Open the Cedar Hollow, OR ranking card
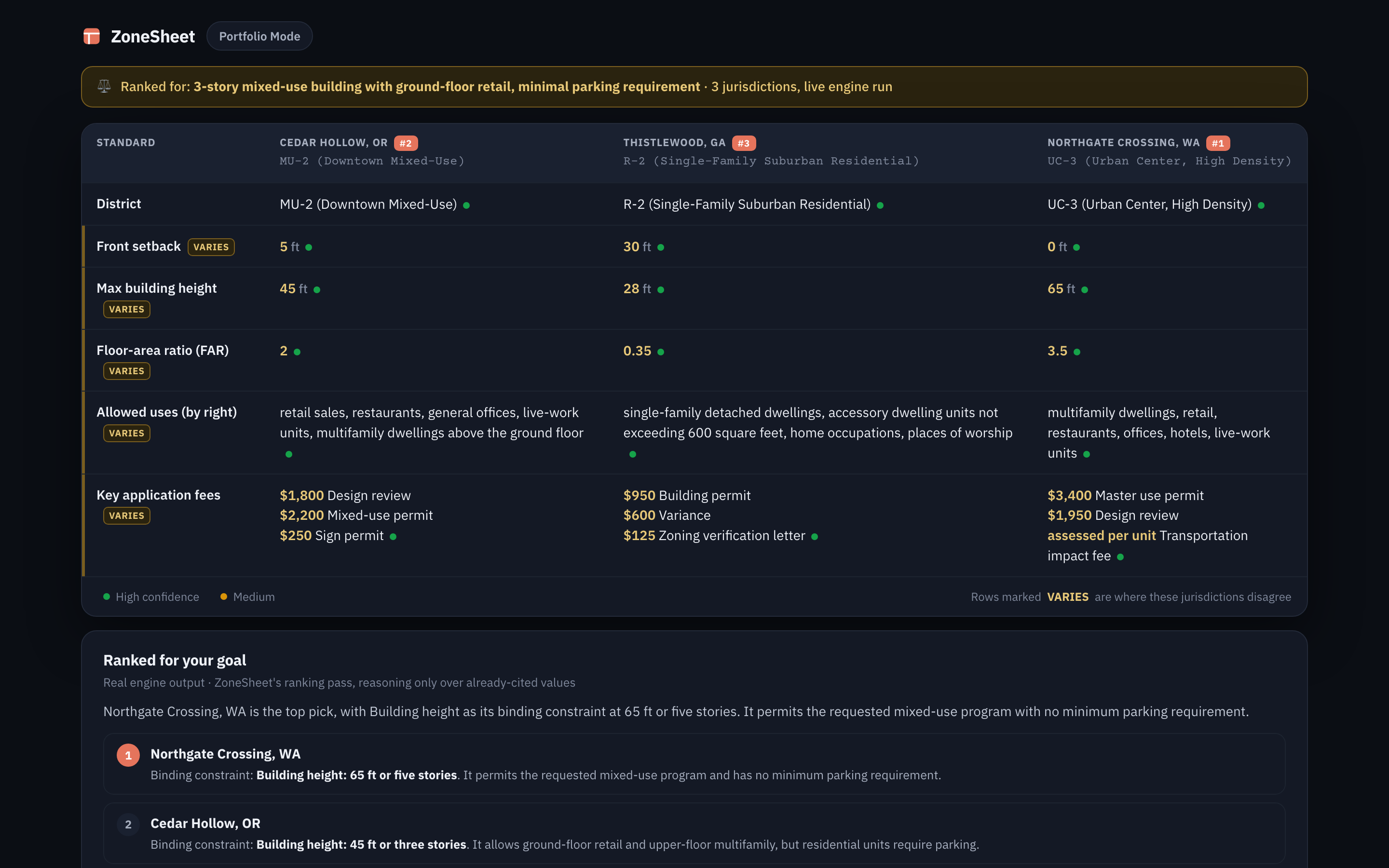Viewport: 1389px width, 868px height. click(x=694, y=834)
